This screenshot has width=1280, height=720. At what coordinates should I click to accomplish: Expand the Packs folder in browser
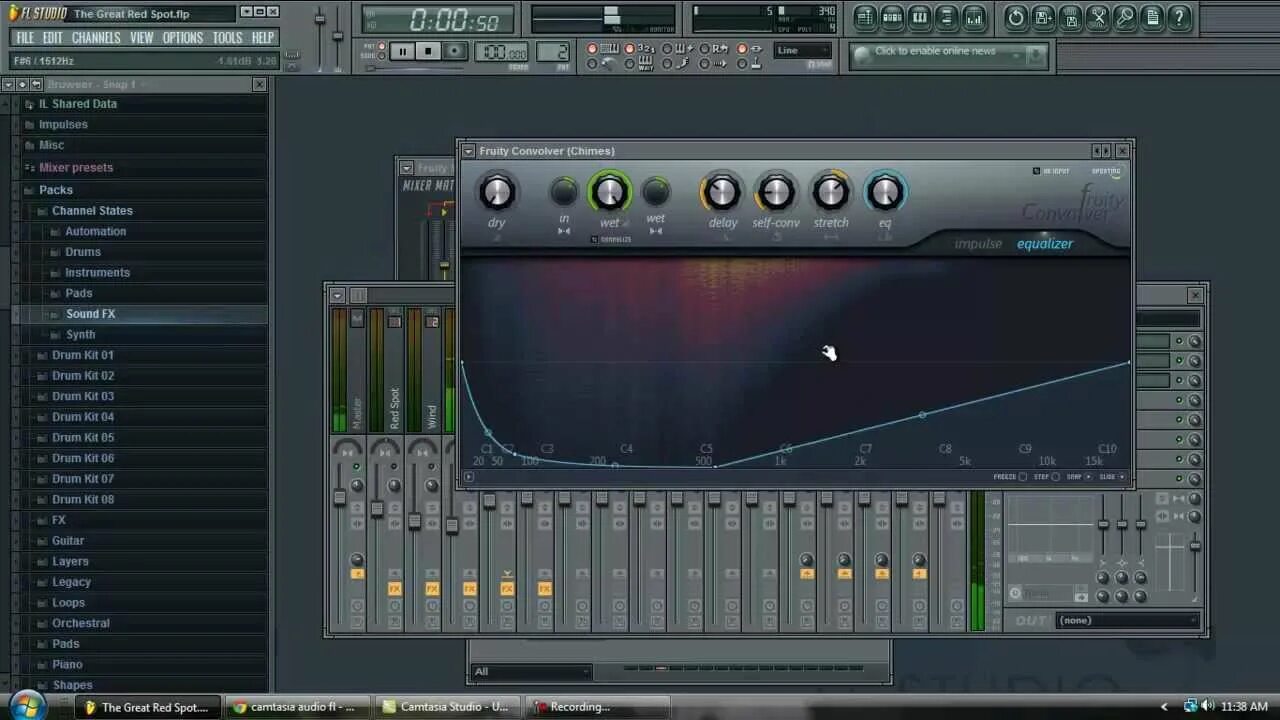pyautogui.click(x=56, y=190)
